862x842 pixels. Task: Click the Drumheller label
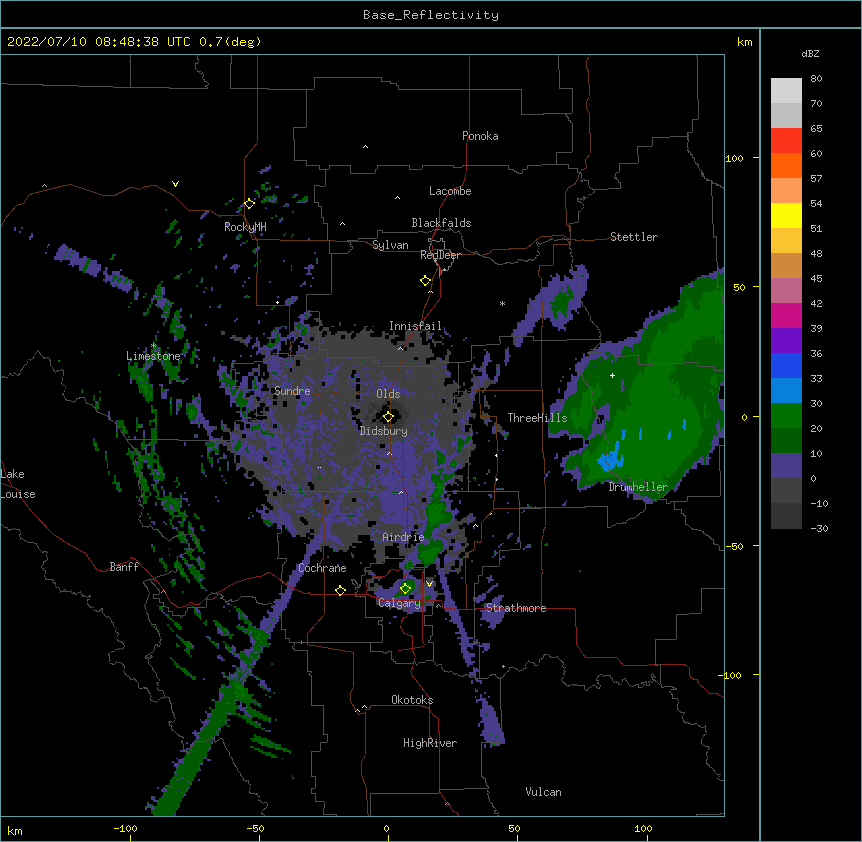638,487
